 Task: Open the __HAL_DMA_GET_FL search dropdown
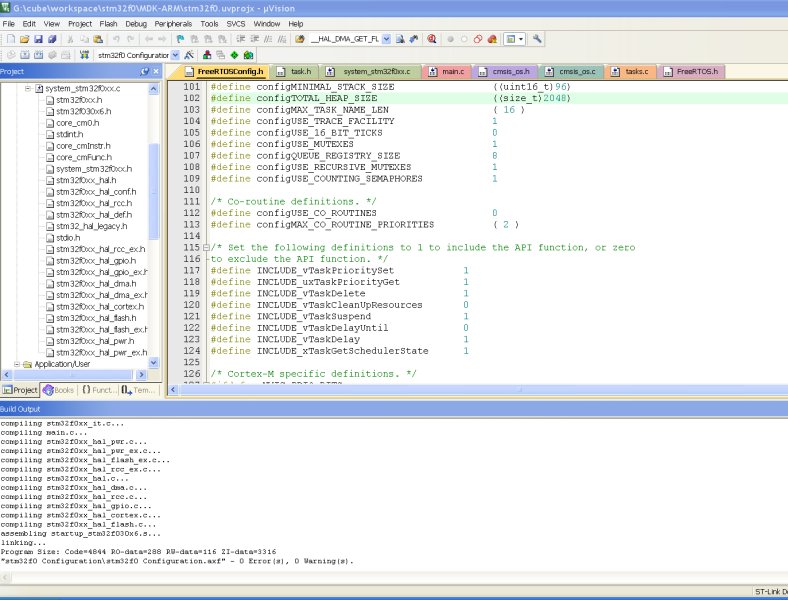387,39
